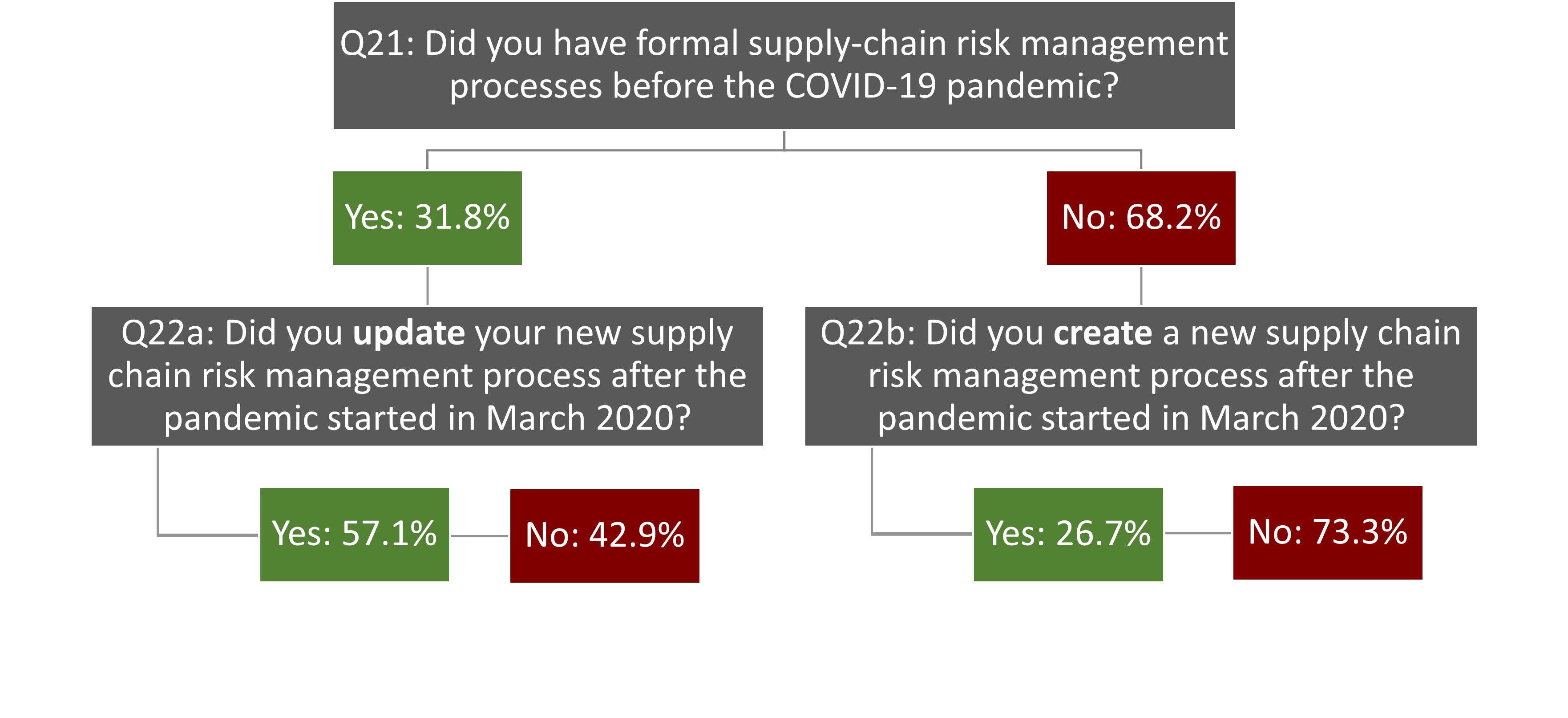This screenshot has height=718, width=1568.
Task: Click the green Yes: 26.7% box
Action: click(x=1068, y=535)
